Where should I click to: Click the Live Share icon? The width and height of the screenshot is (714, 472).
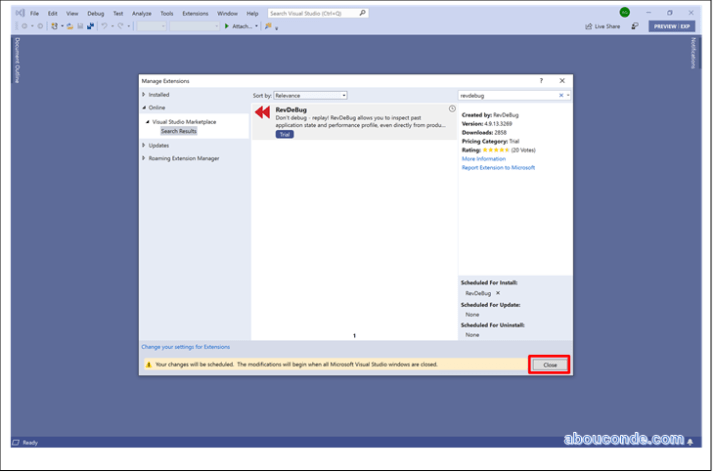click(588, 26)
